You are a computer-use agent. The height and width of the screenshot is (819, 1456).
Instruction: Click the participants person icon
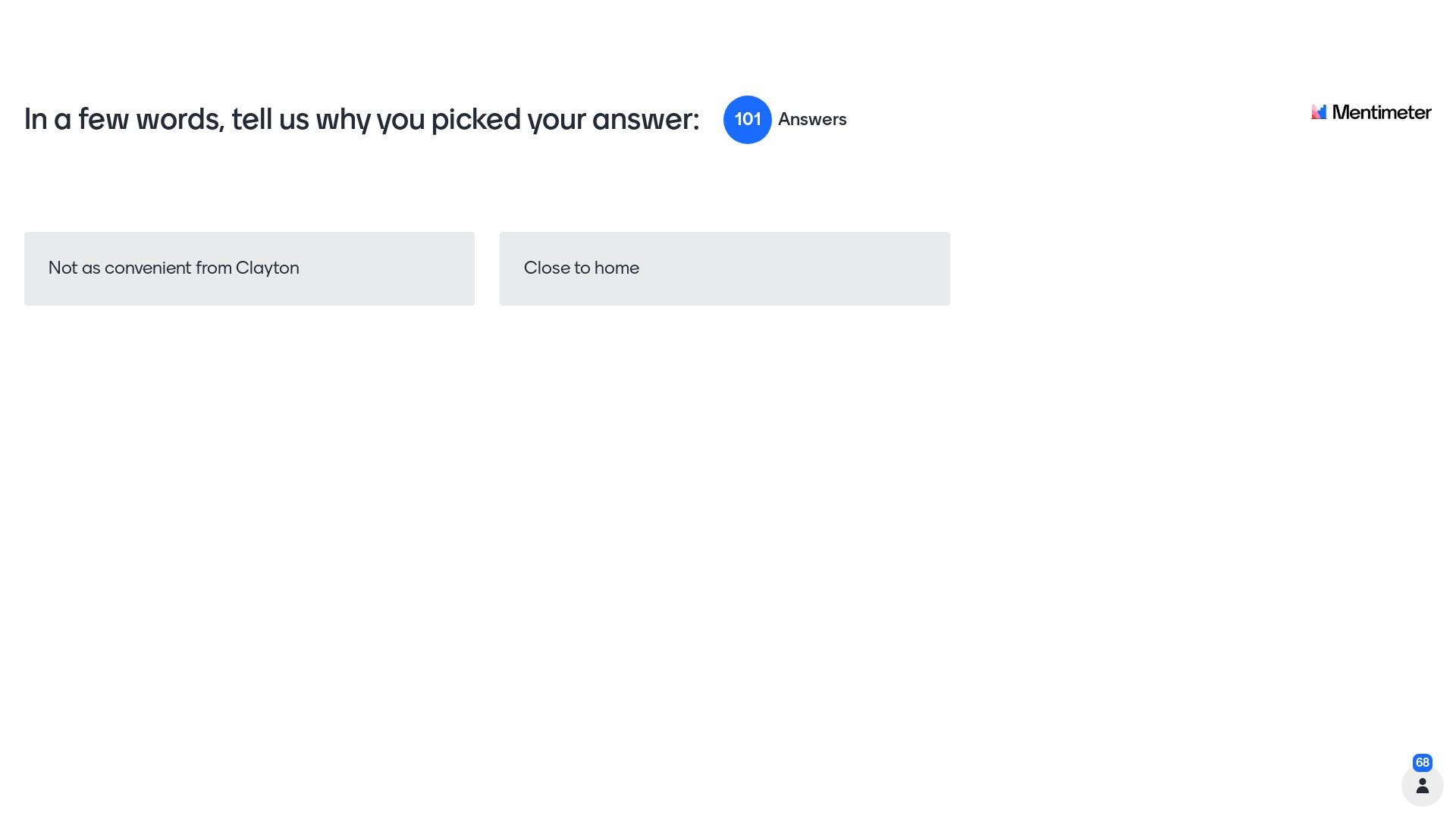(1422, 786)
